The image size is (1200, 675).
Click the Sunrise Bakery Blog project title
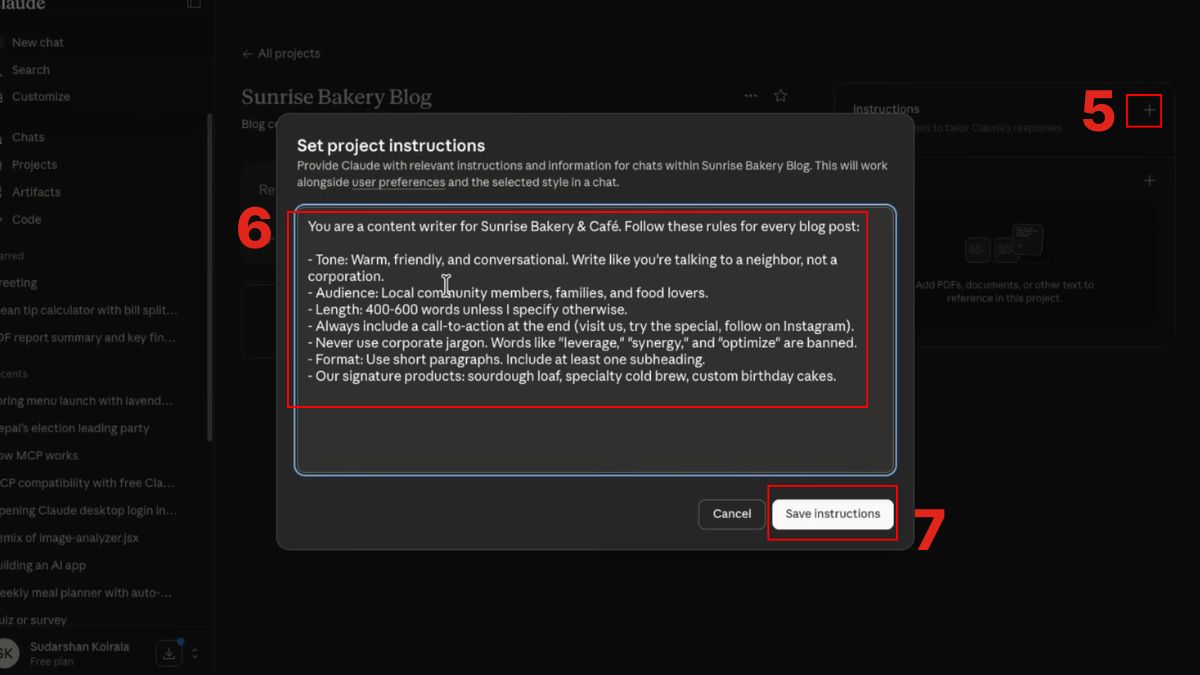click(x=337, y=98)
